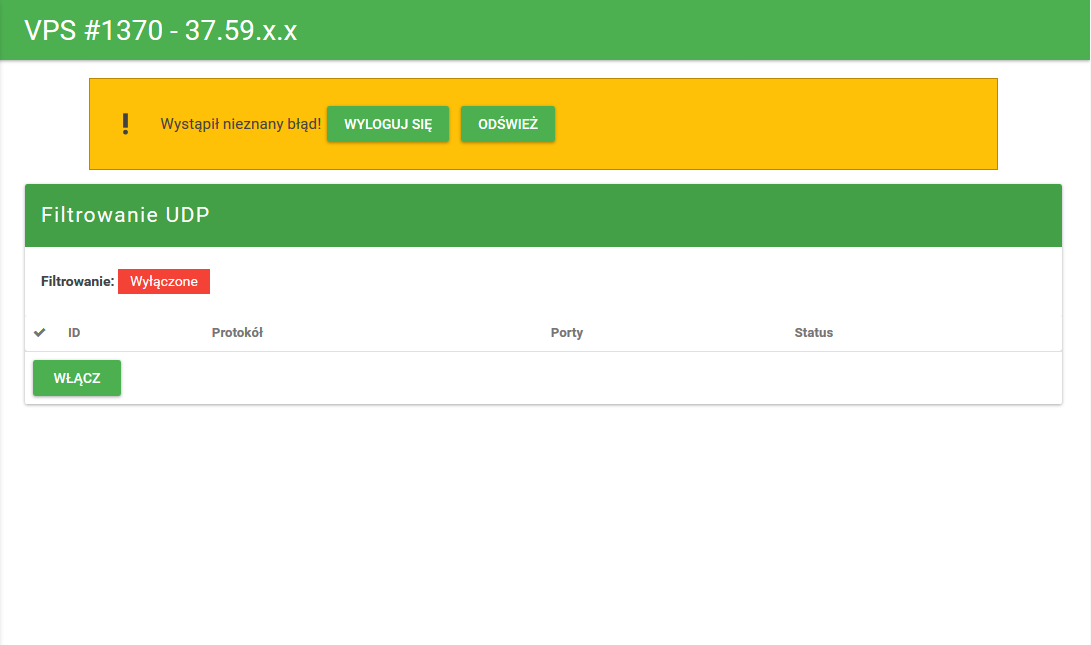Select the Porty column header
1091x645 pixels.
[567, 332]
